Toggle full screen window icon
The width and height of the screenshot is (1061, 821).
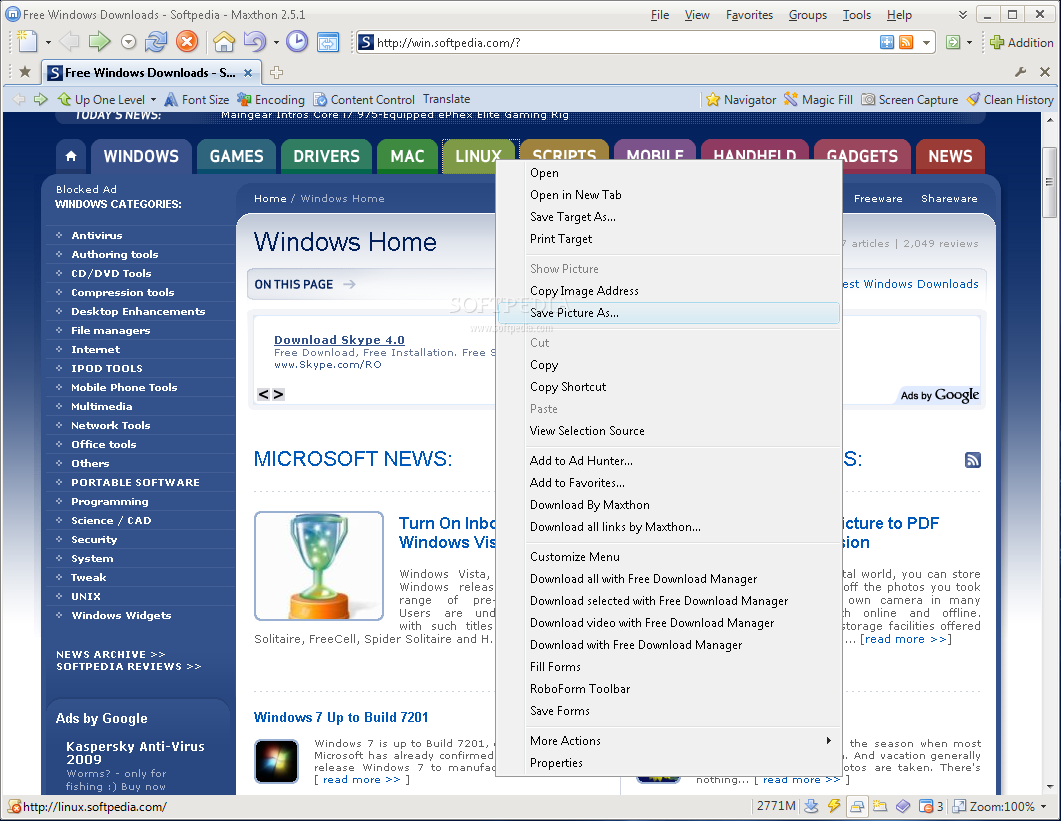click(x=328, y=42)
